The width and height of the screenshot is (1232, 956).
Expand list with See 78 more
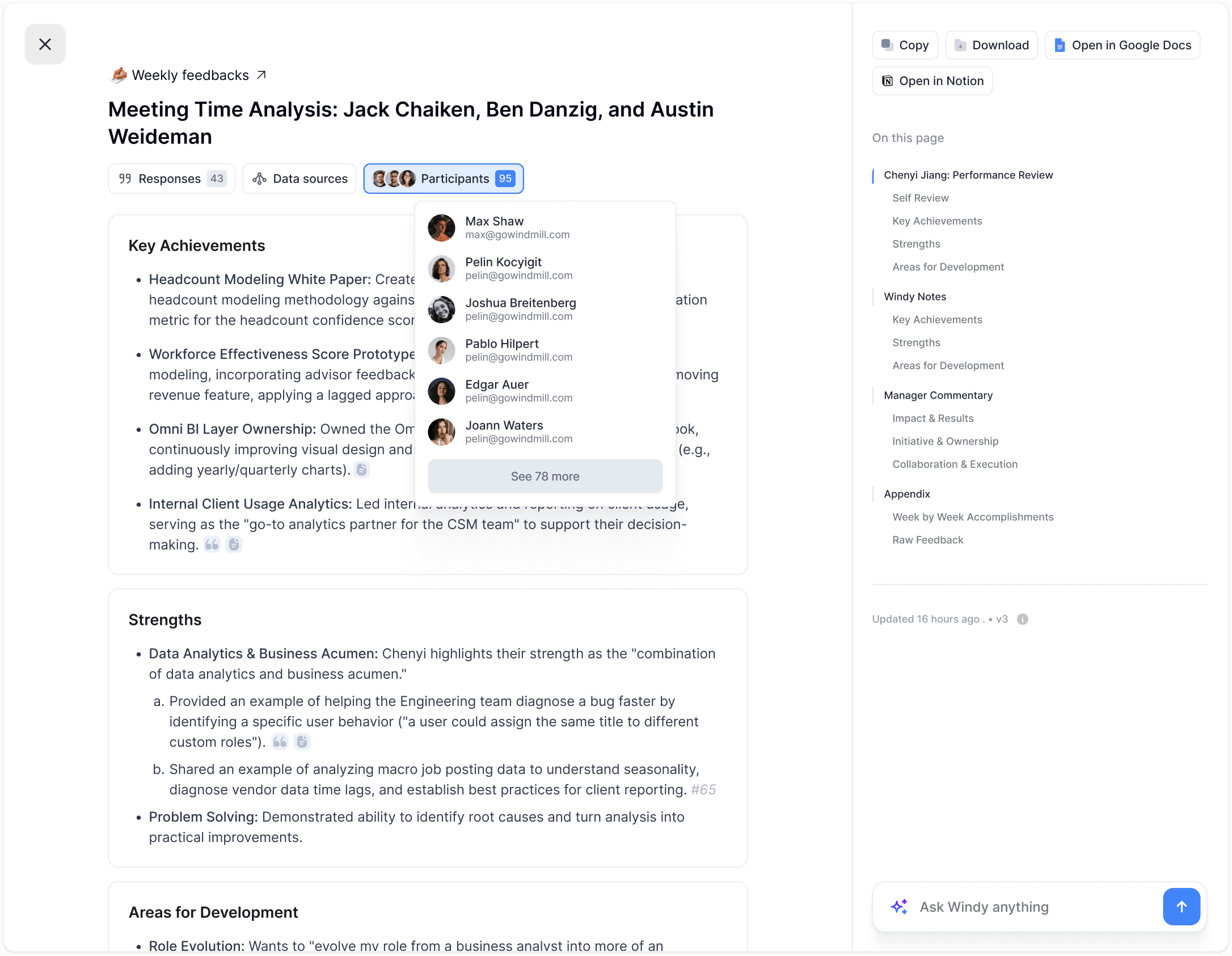click(x=545, y=476)
